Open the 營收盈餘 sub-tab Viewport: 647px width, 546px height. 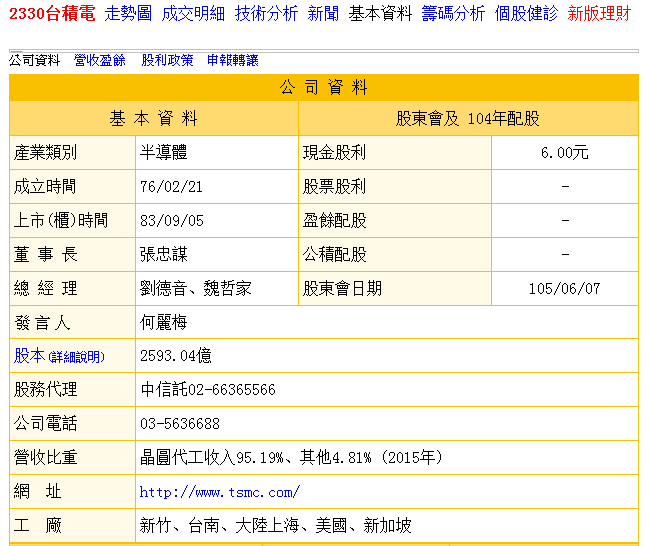[x=99, y=60]
